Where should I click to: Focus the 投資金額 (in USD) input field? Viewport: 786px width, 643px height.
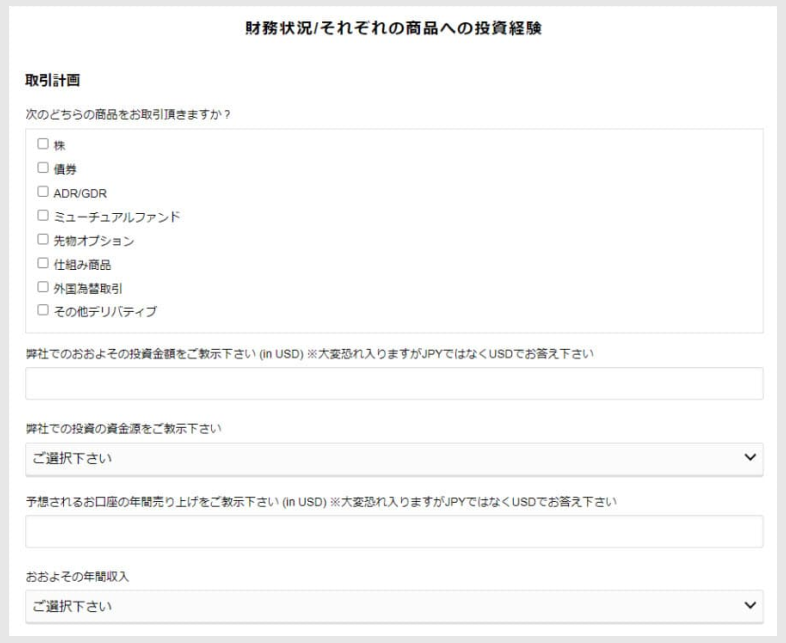394,383
